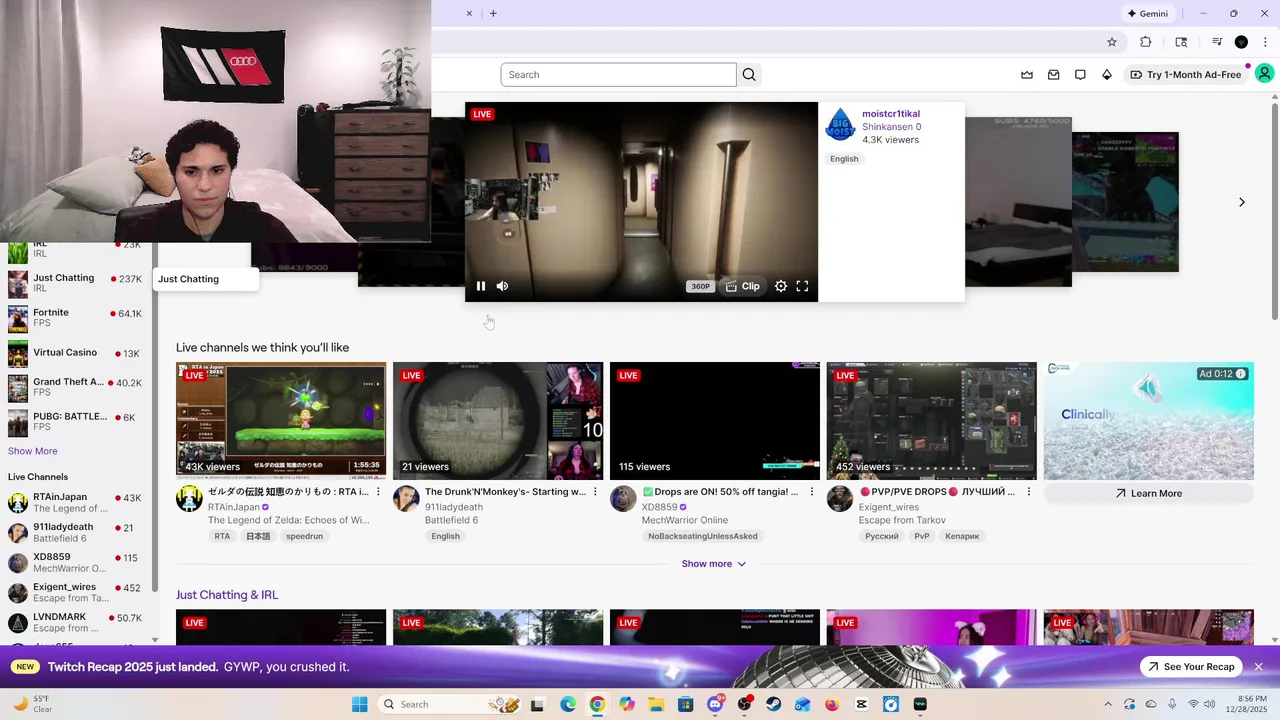Open File Explorer from the taskbar
The width and height of the screenshot is (1280, 720).
(656, 704)
